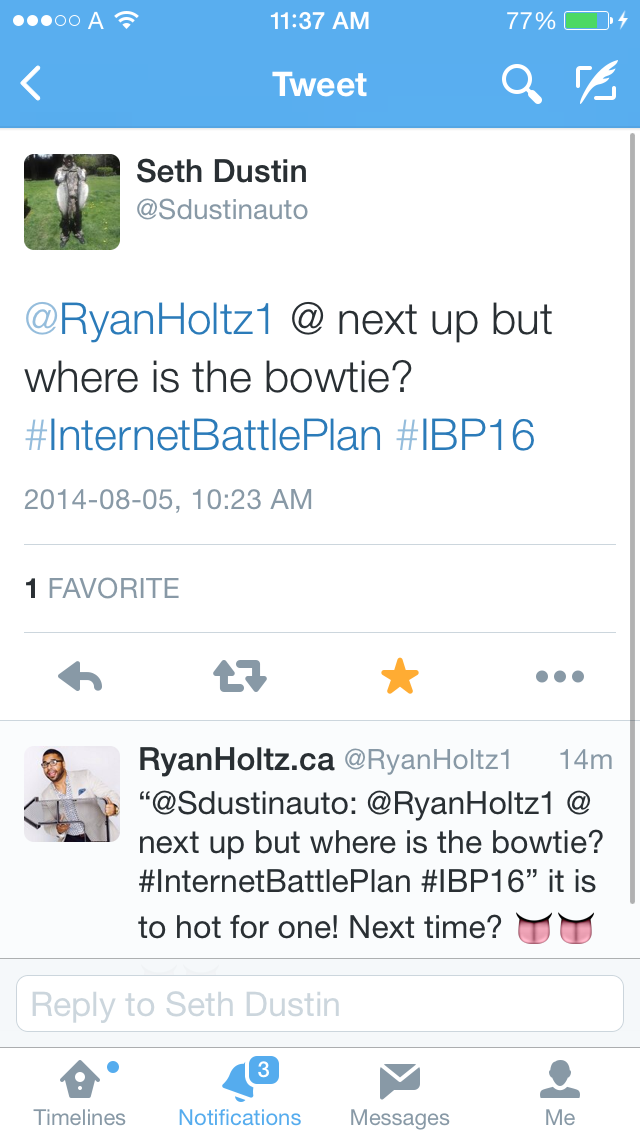
Task: Tap the @RyanHoltz1 mention link
Action: pyautogui.click(x=148, y=321)
